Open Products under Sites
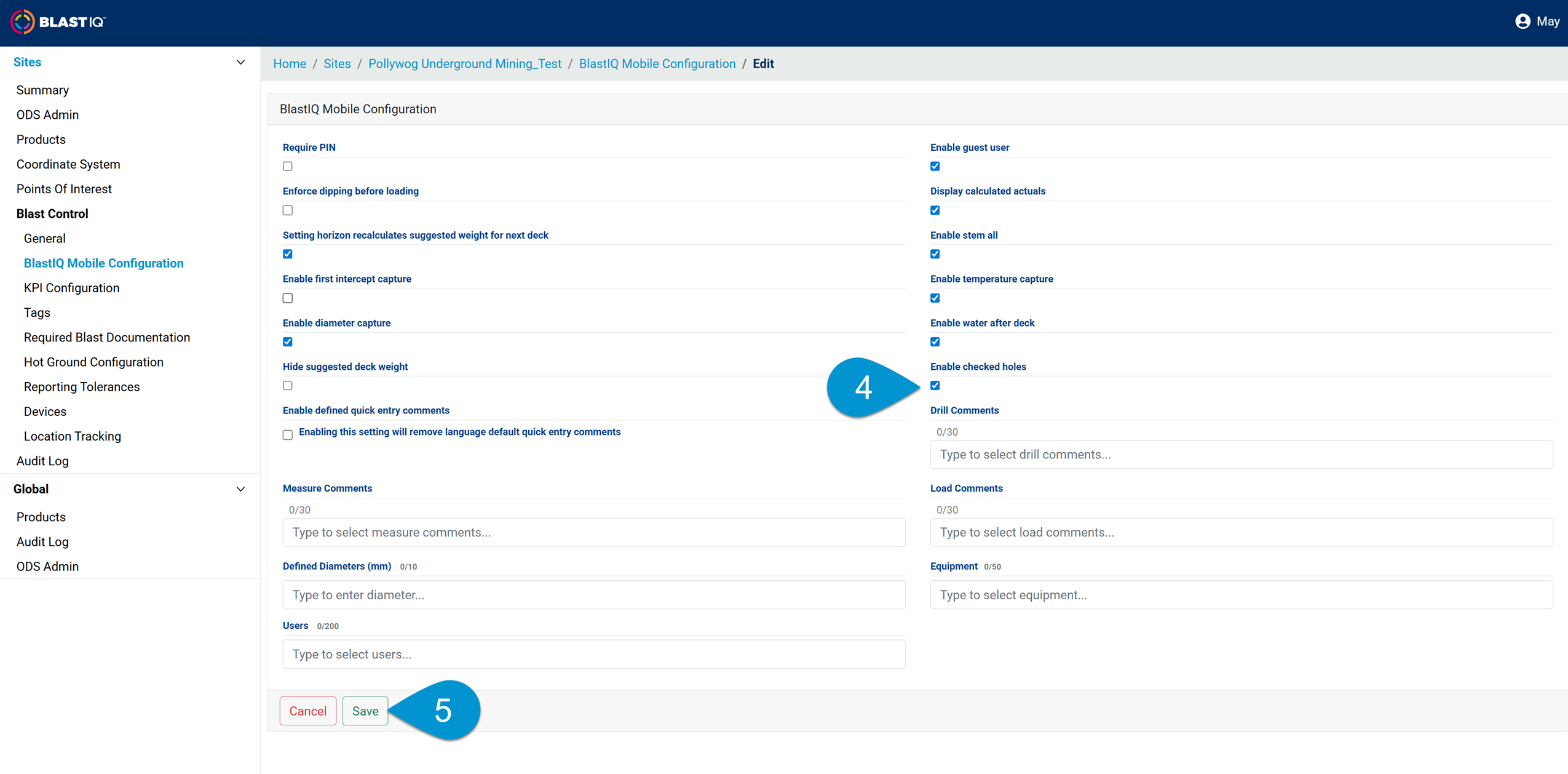Viewport: 1568px width, 774px height. tap(41, 140)
